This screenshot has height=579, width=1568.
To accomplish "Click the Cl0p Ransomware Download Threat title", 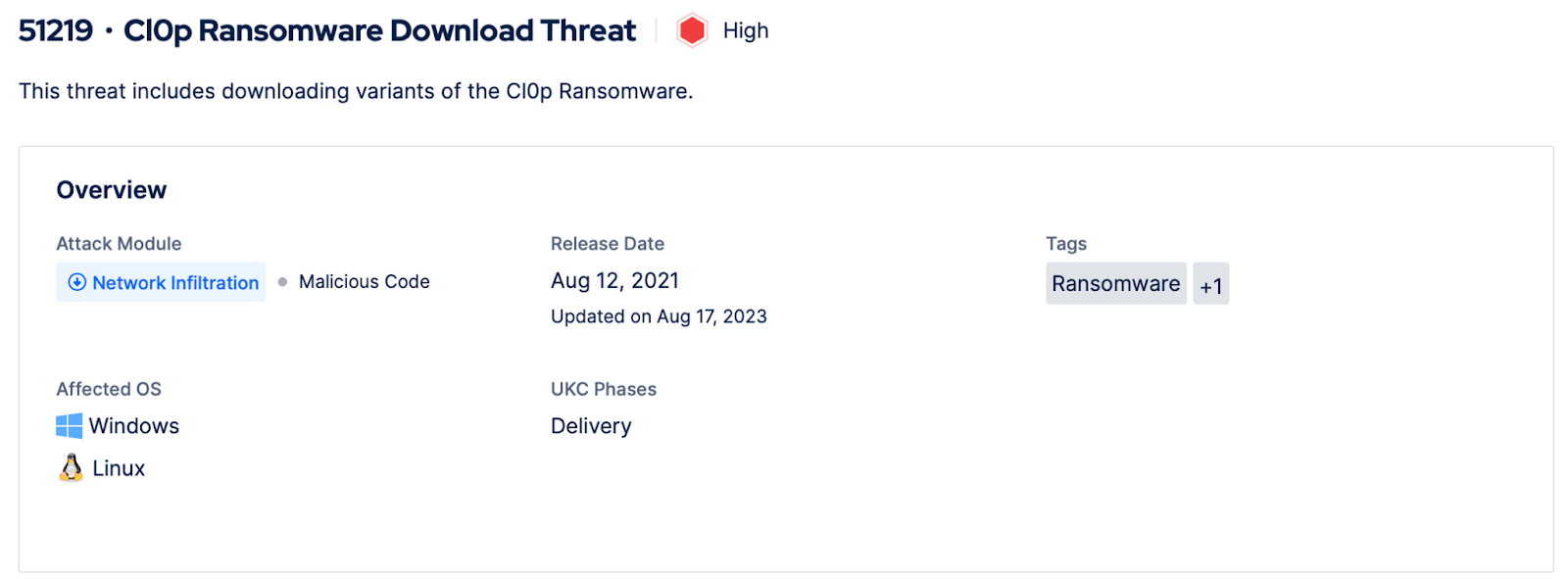I will [x=379, y=31].
